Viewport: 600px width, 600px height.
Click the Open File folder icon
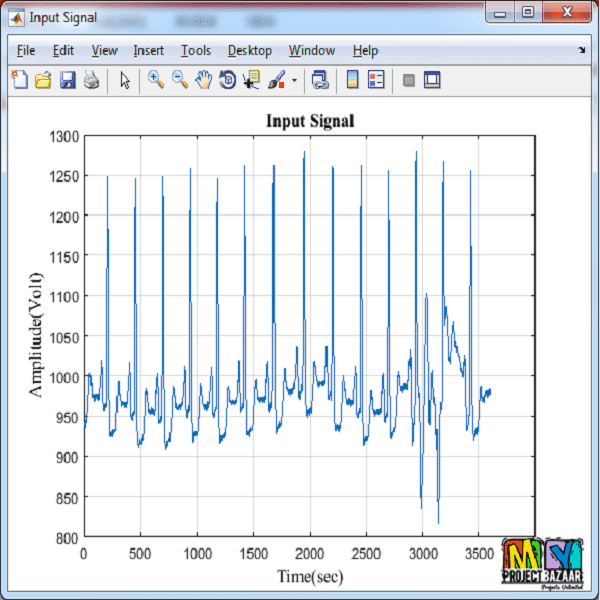(x=43, y=80)
